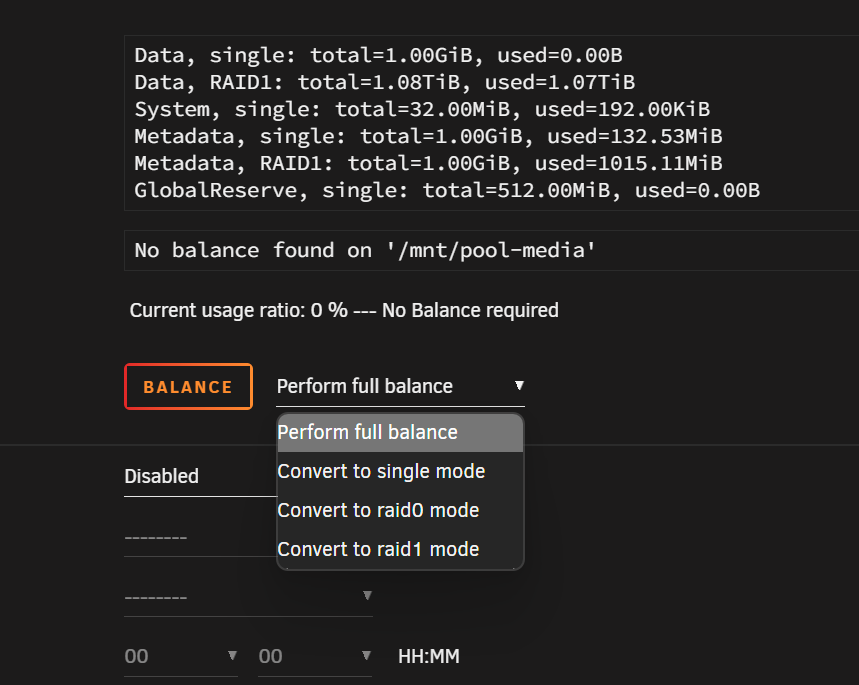Select highlighted Perform full balance list option
The height and width of the screenshot is (685, 859).
400,432
